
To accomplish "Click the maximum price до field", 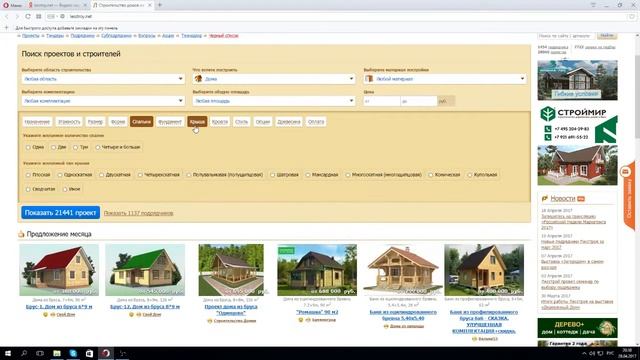I will pos(418,101).
